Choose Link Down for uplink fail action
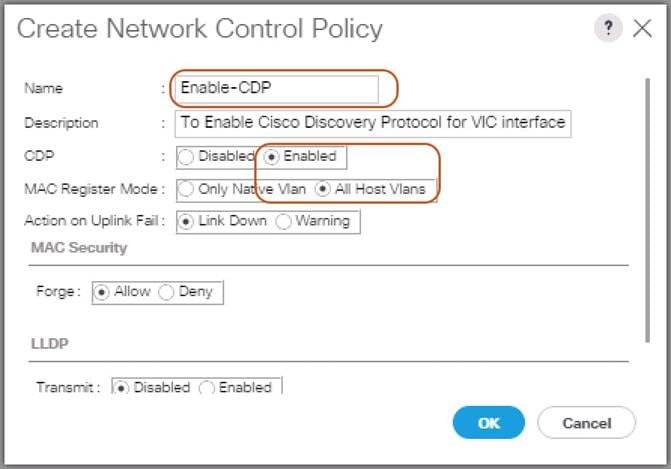Screen dimensions: 671x469 click(x=186, y=221)
